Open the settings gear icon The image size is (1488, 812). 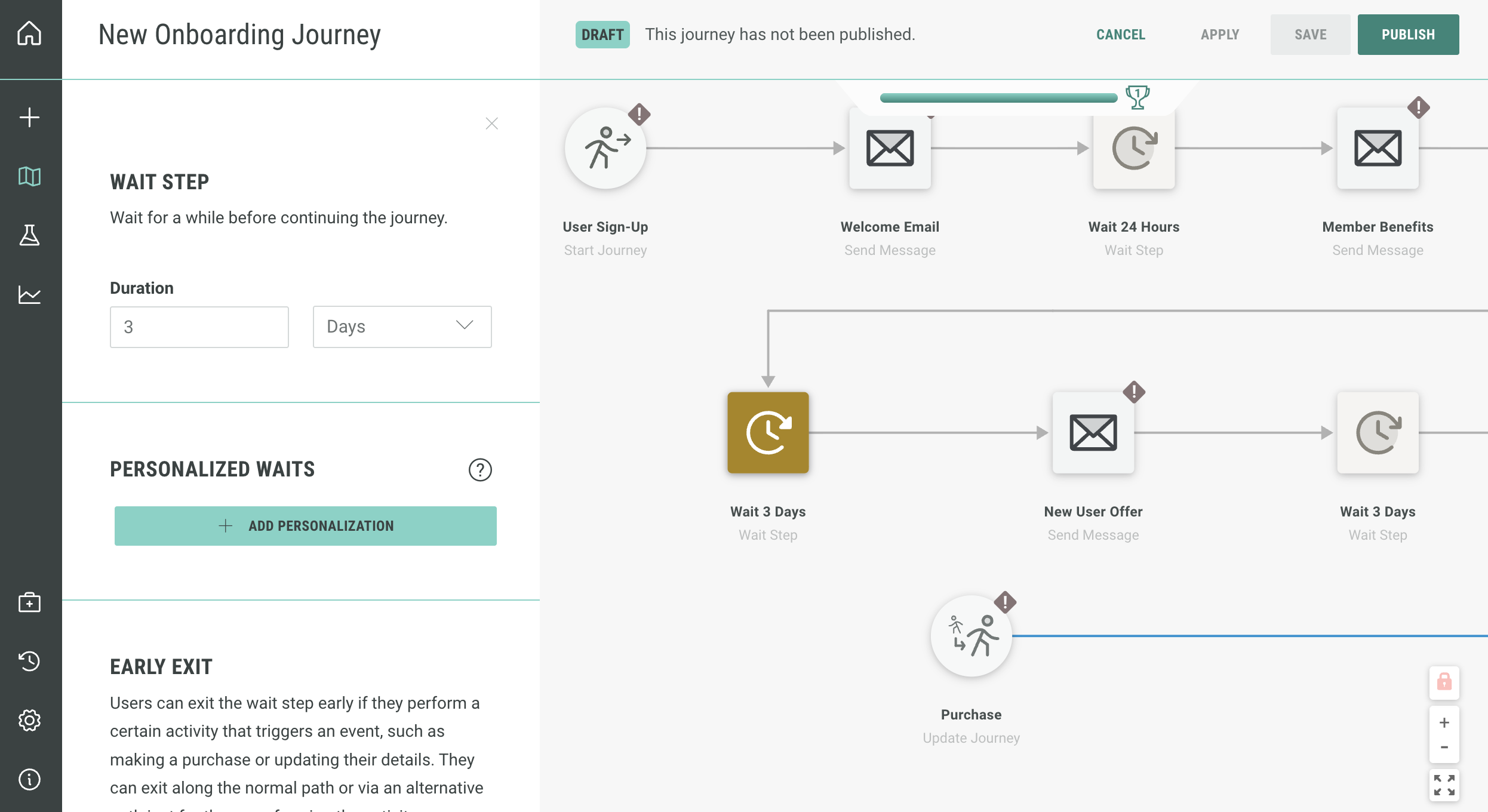[x=29, y=720]
